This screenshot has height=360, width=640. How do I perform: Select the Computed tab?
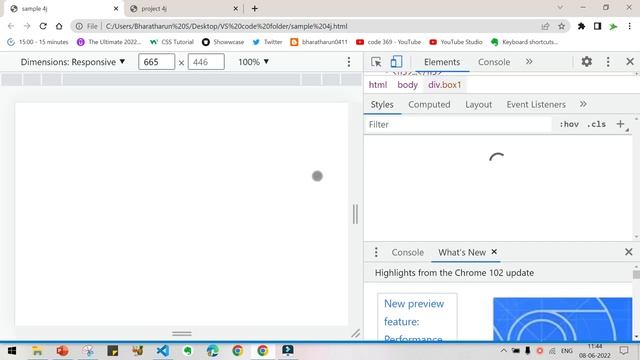pyautogui.click(x=429, y=104)
